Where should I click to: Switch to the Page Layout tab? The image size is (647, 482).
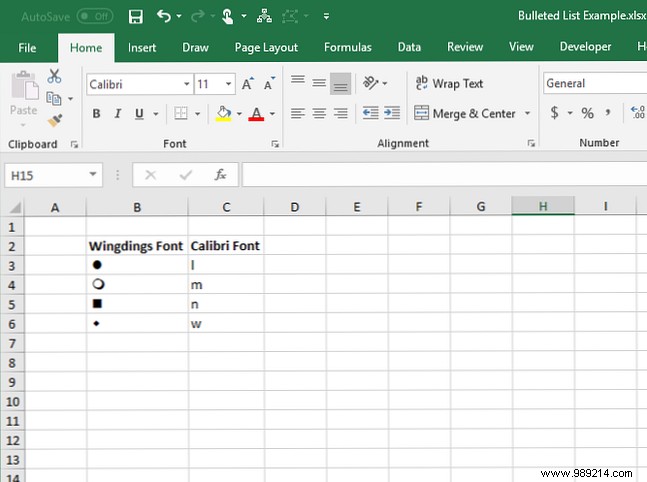266,47
